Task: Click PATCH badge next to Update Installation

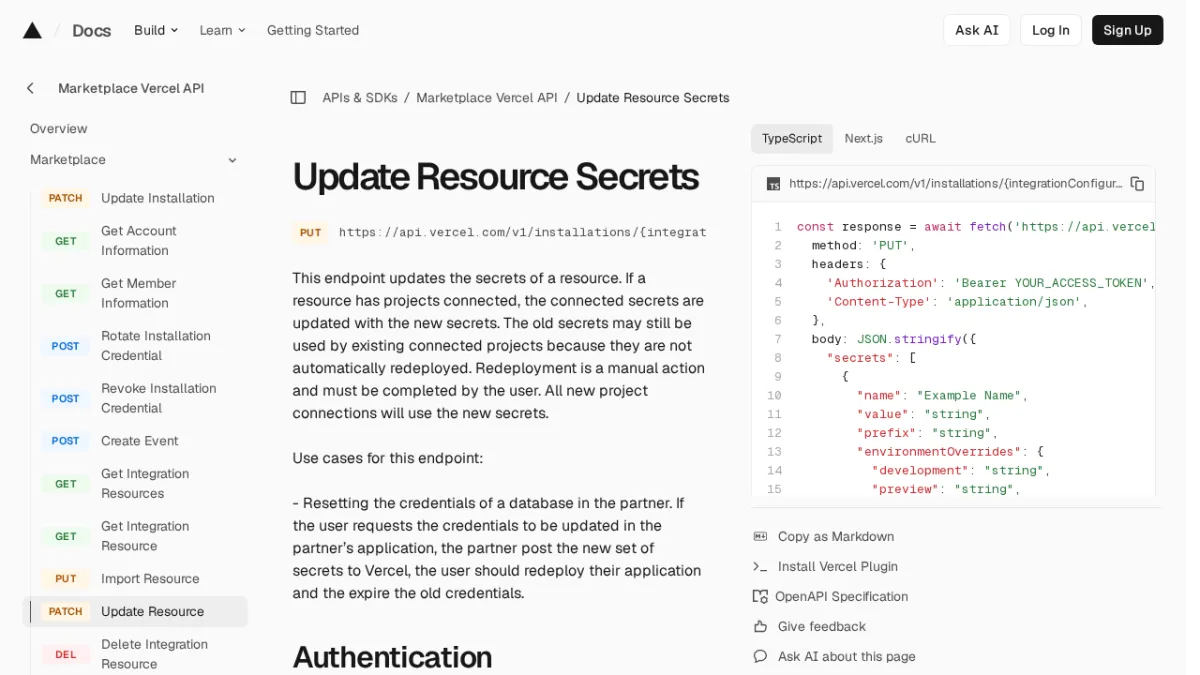Action: click(66, 198)
